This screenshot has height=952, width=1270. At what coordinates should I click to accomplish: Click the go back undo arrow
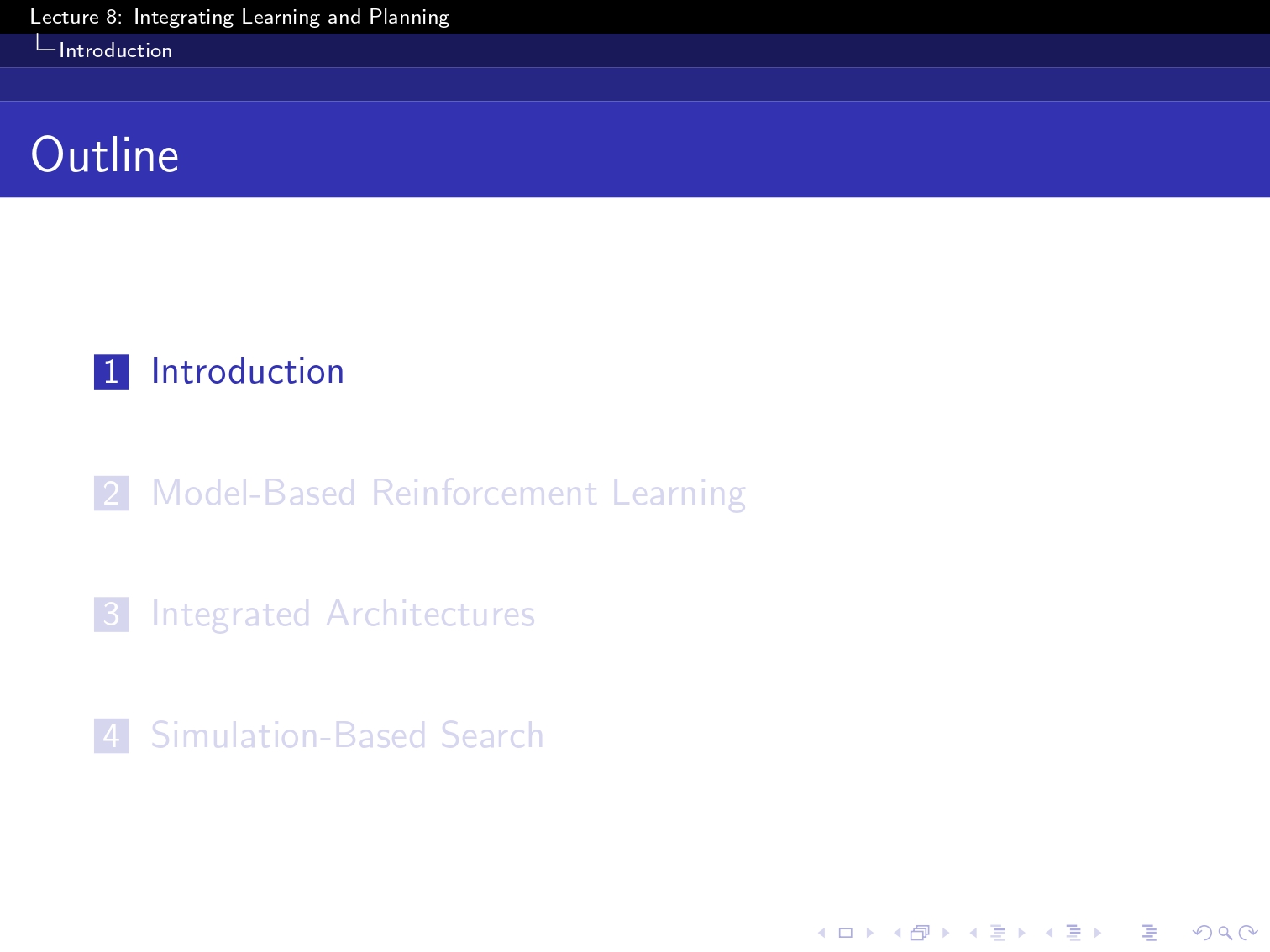point(1202,933)
